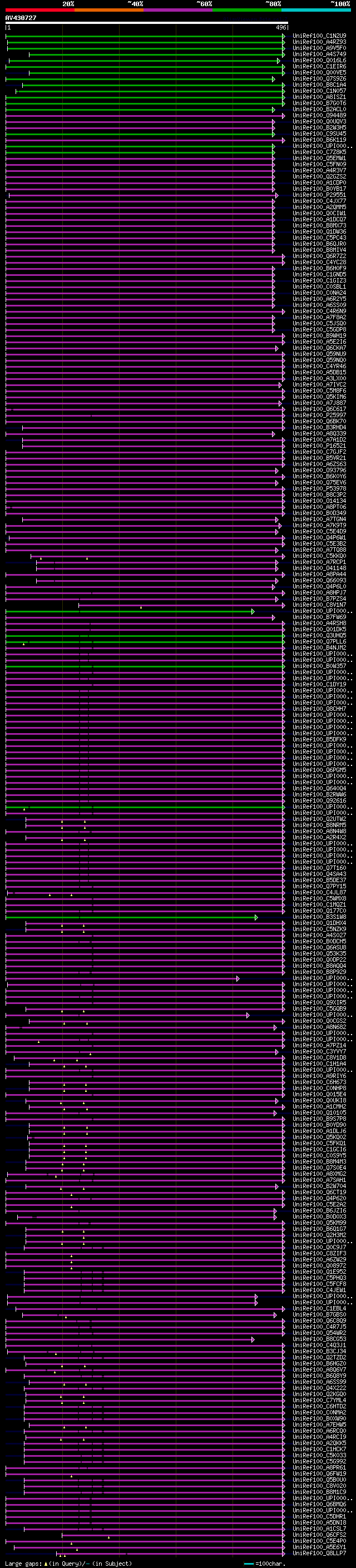Select the UniRef100_O41148 label
356x1568 pixels.
click(319, 568)
